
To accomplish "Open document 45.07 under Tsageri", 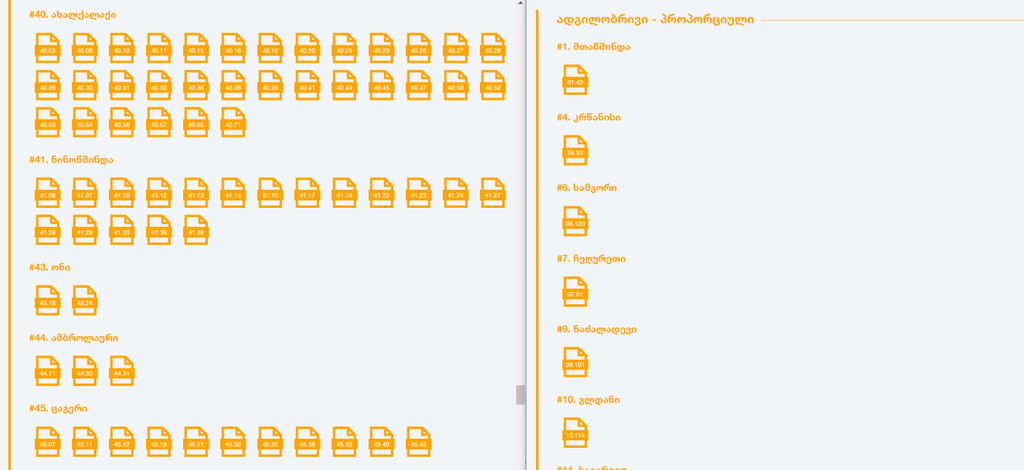I will [48, 442].
